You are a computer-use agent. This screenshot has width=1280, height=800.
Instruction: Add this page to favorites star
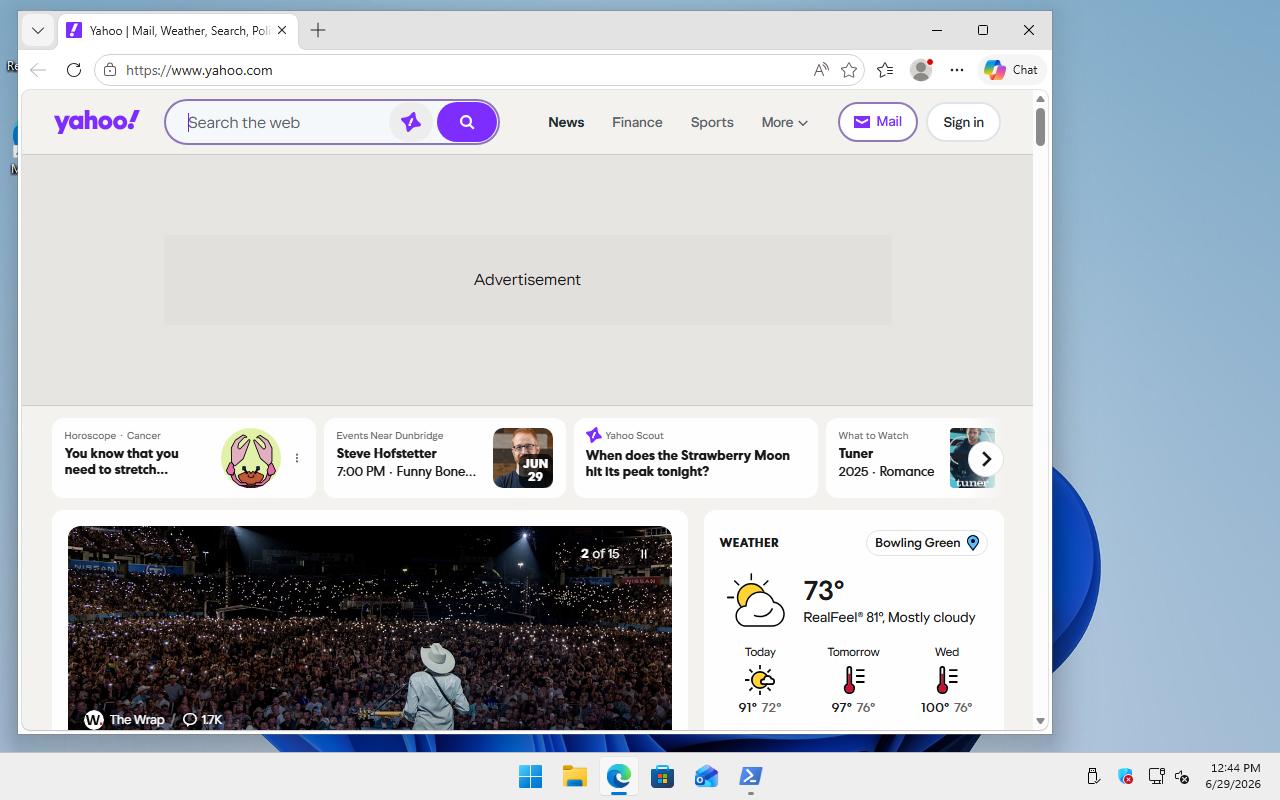[849, 70]
